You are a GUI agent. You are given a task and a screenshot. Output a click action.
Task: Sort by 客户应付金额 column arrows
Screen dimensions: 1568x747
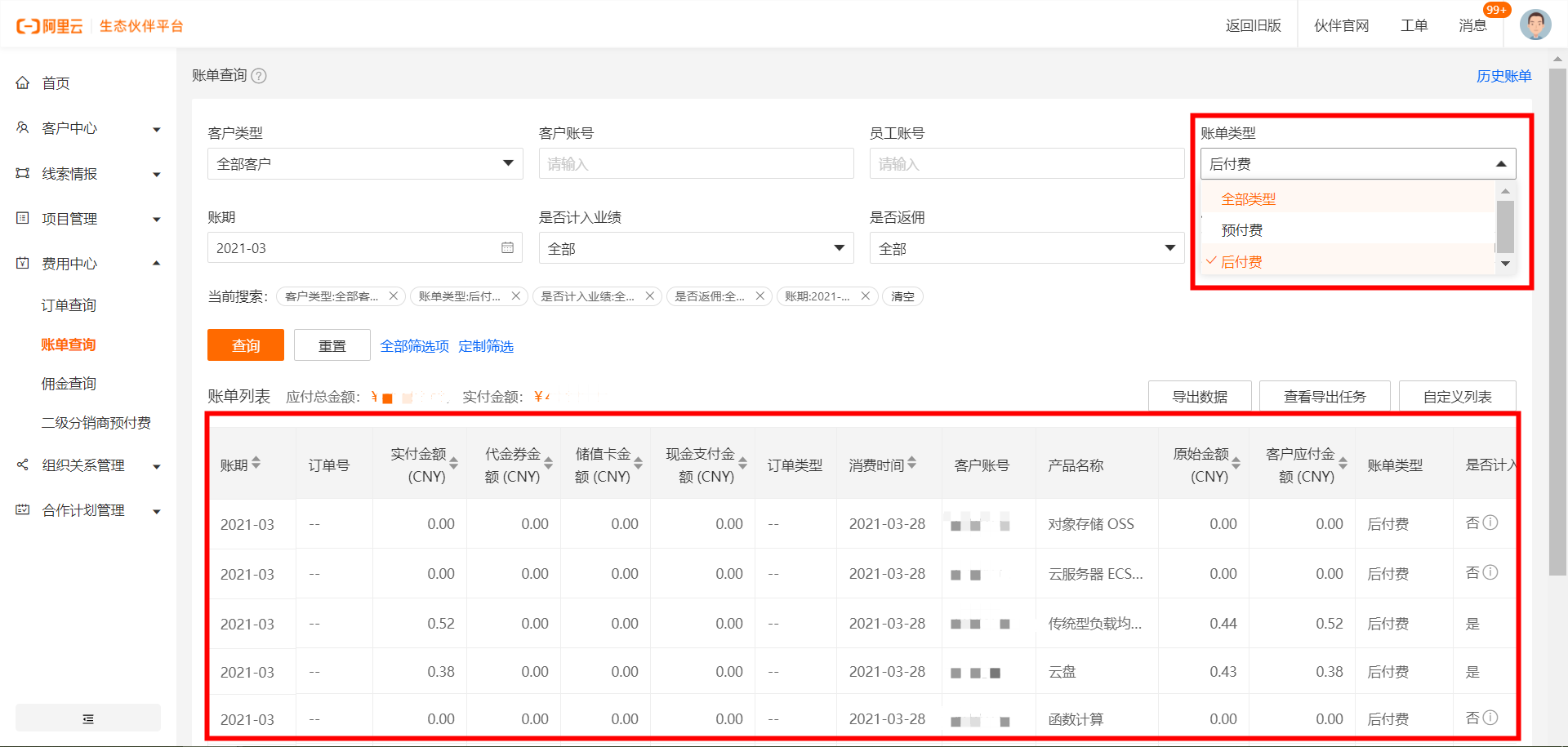1343,463
